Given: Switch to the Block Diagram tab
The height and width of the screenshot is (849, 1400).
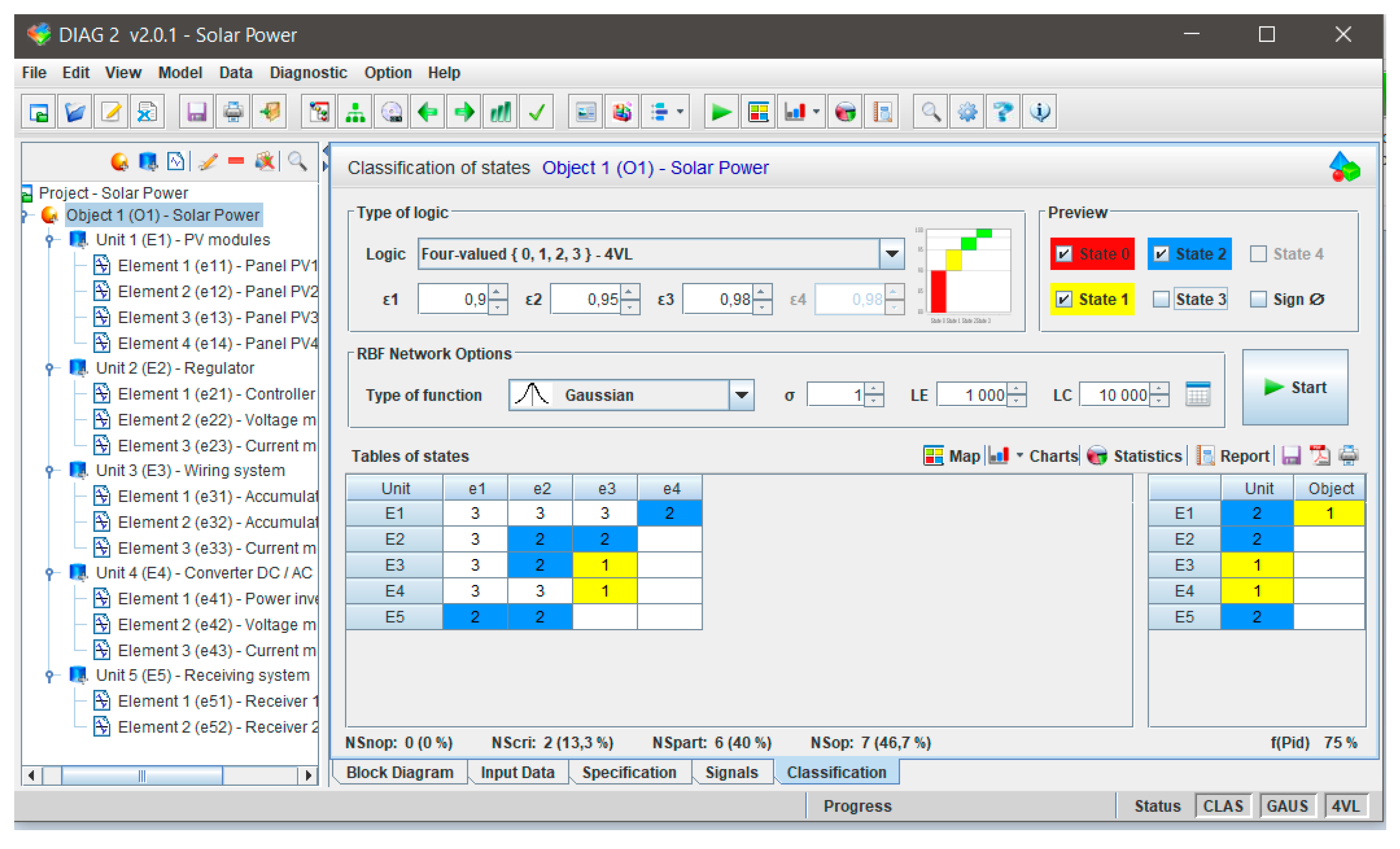Looking at the screenshot, I should click(400, 772).
